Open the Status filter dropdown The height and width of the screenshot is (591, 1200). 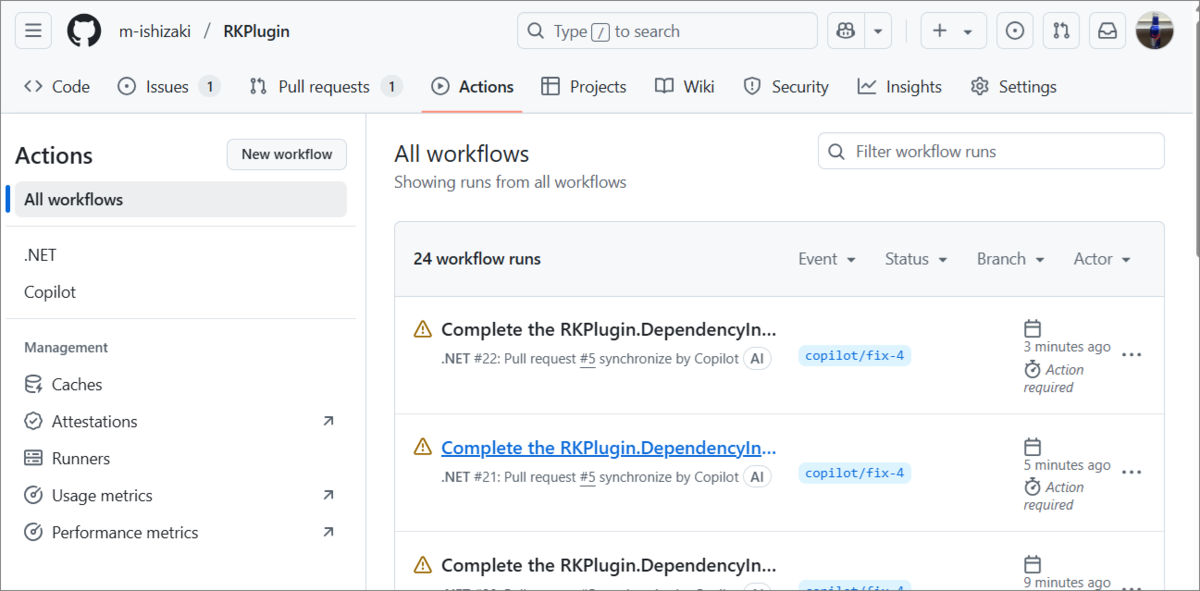click(916, 259)
